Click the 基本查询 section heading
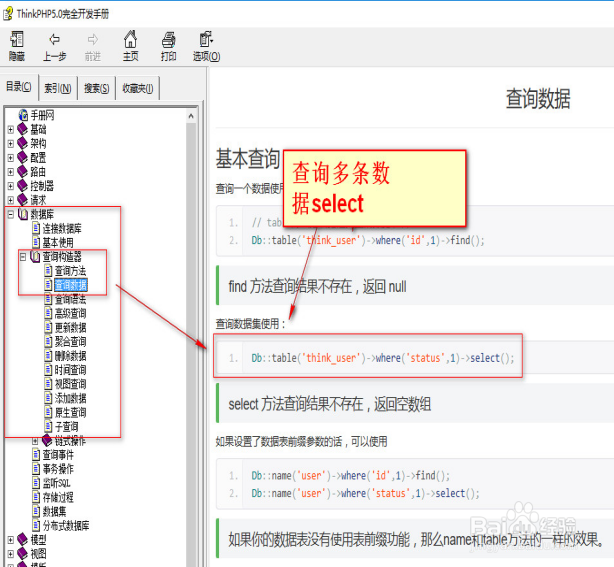 [247, 159]
